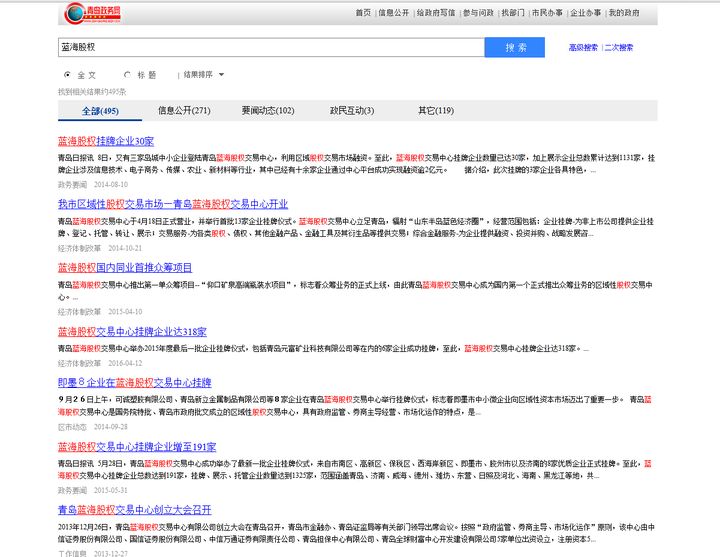Click the 工作信息 category label
The height and width of the screenshot is (557, 720).
pyautogui.click(x=72, y=553)
